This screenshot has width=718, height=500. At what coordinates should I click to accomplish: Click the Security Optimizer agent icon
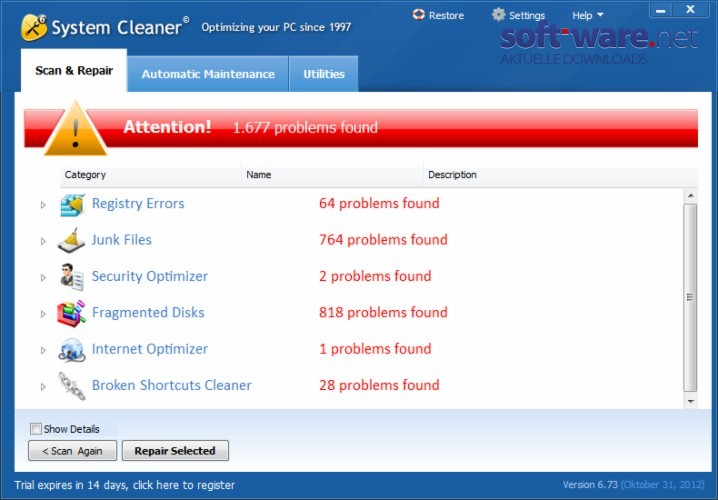(72, 277)
